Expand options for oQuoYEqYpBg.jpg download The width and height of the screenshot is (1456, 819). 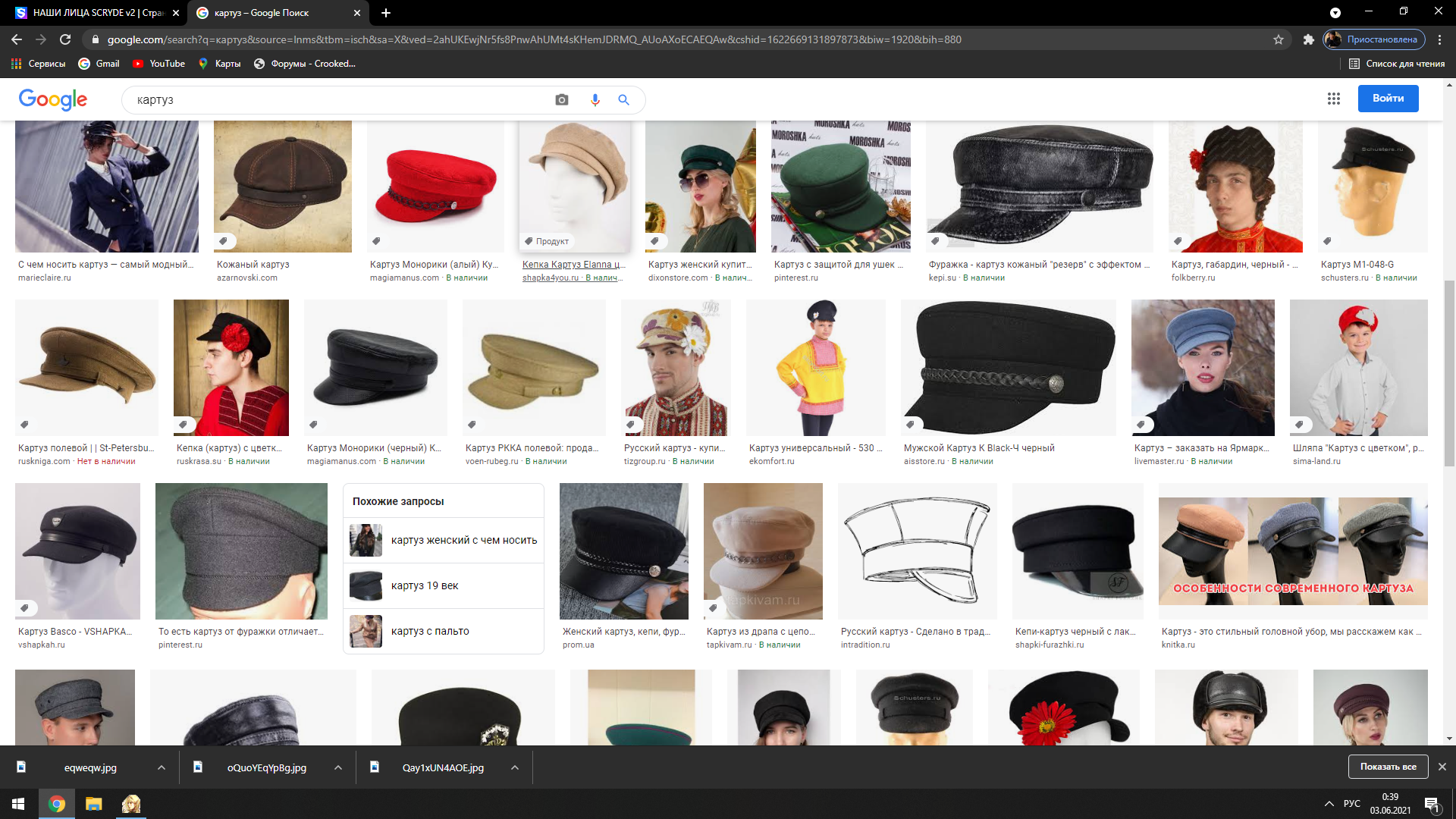tap(337, 767)
